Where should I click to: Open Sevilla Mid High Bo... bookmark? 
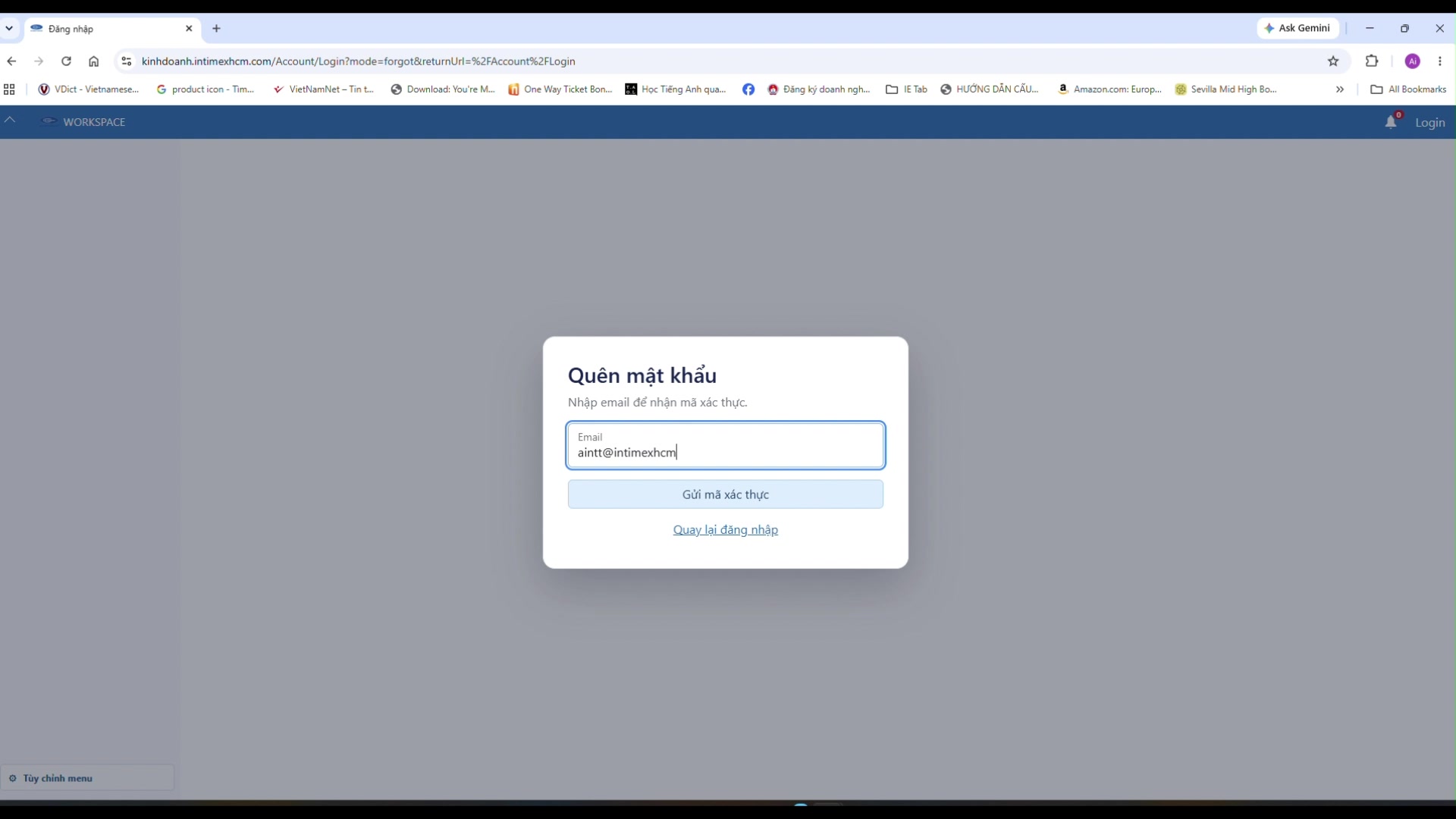coord(1226,89)
